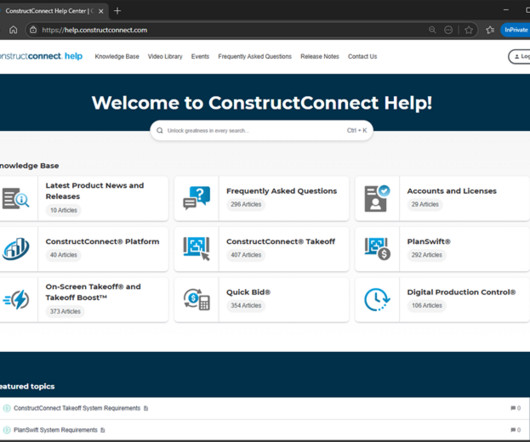Click the Login button
The width and height of the screenshot is (530, 442).
520,56
